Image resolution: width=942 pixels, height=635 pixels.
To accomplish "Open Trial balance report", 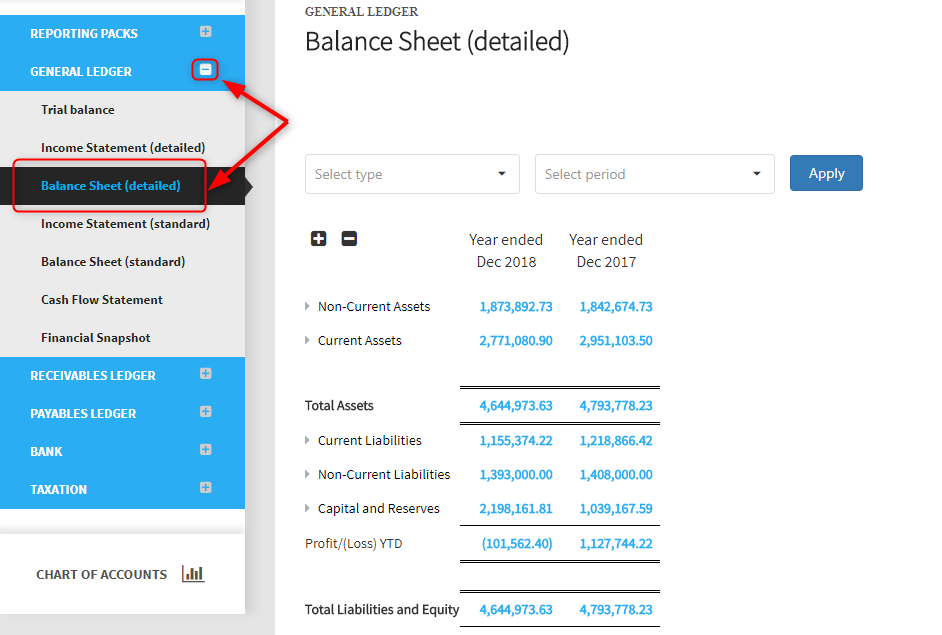I will pos(77,110).
